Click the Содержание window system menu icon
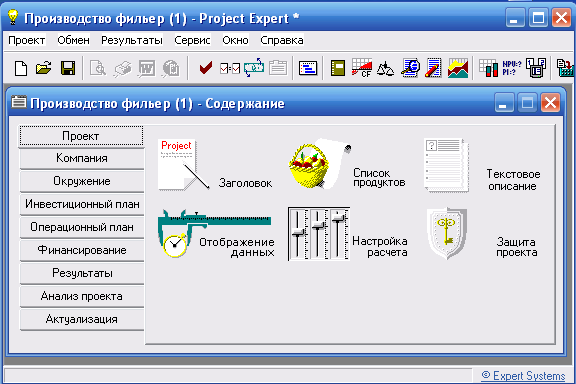The image size is (576, 384). (18, 102)
